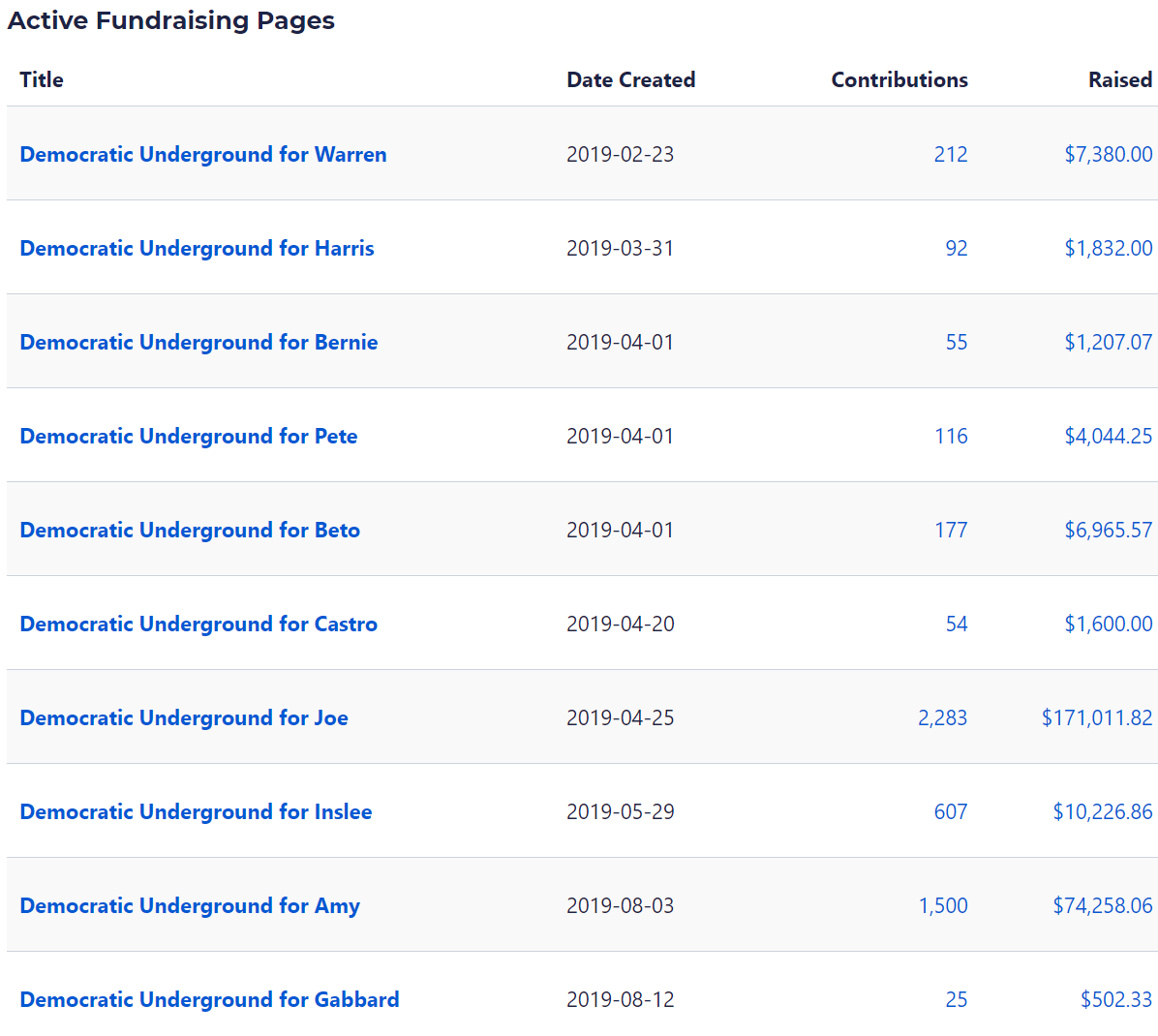The width and height of the screenshot is (1158, 1036).
Task: Click Inslee's 607 contributions count
Action: [951, 812]
